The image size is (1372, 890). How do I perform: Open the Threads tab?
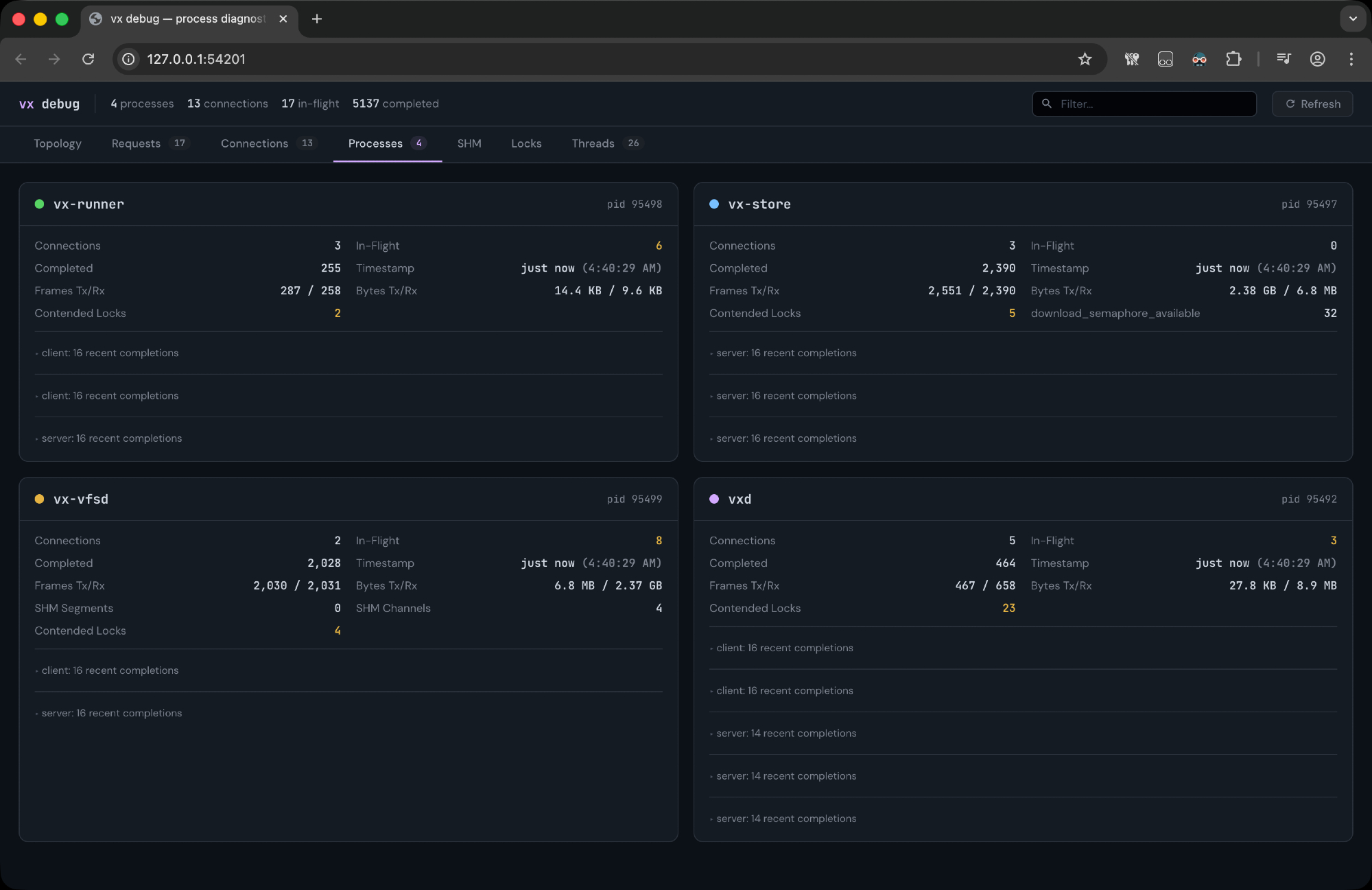[593, 143]
